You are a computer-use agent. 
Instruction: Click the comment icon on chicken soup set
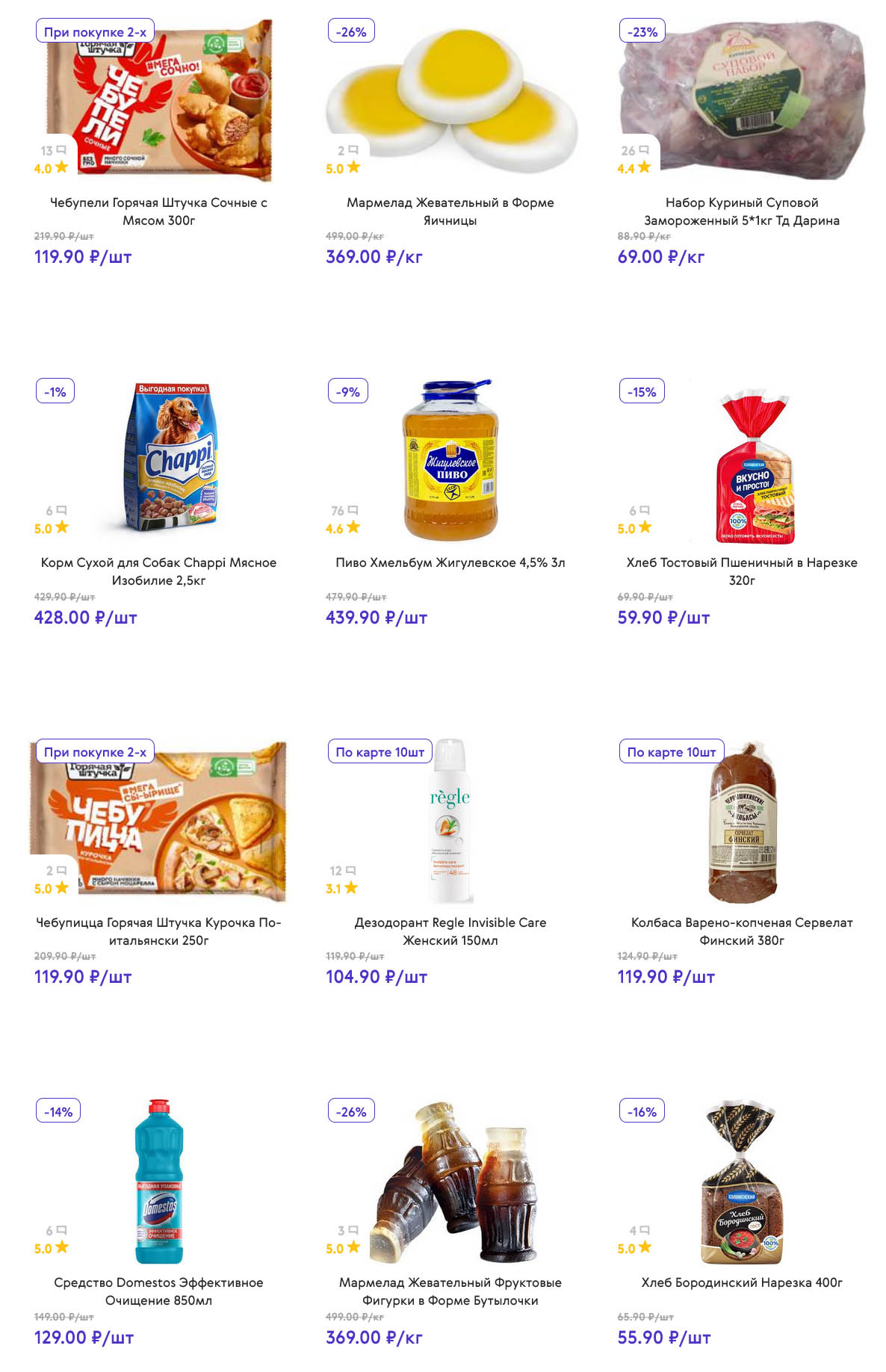click(644, 150)
